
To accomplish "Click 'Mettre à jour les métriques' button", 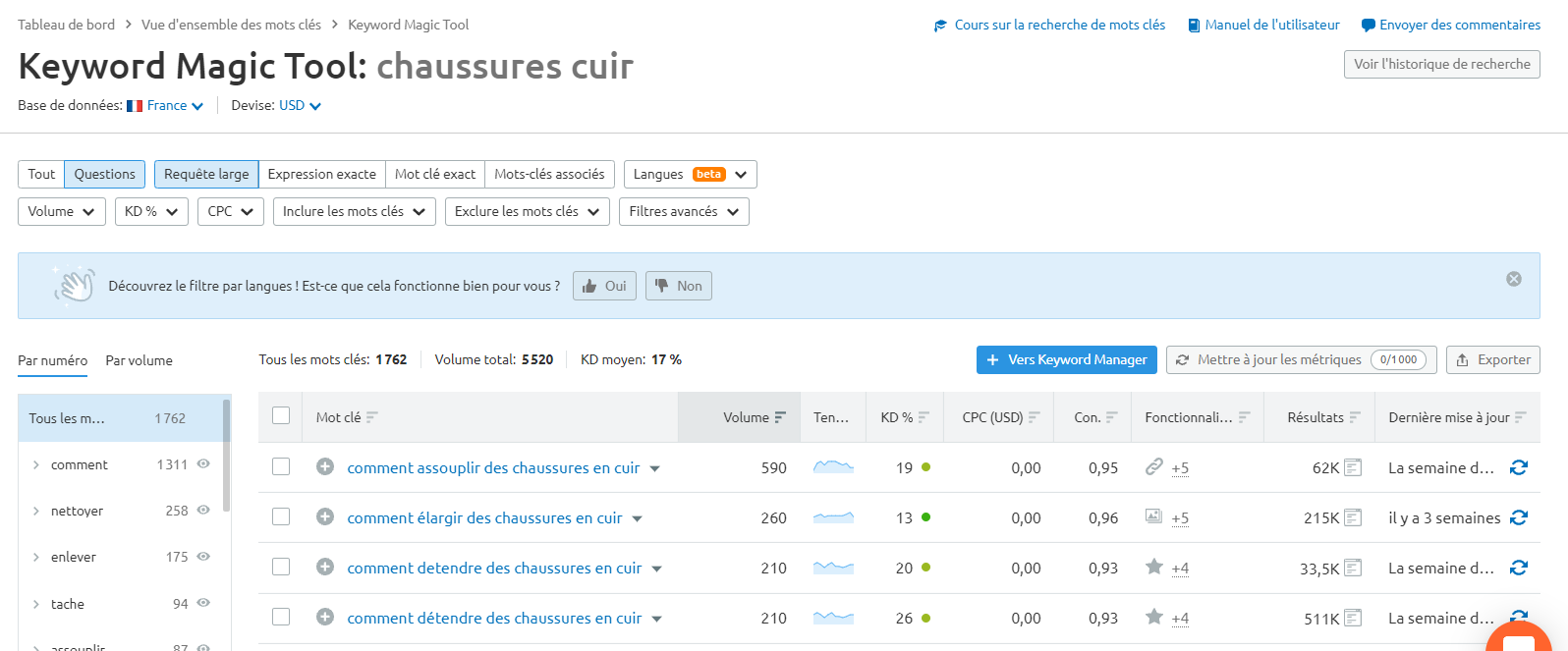I will coord(1302,359).
